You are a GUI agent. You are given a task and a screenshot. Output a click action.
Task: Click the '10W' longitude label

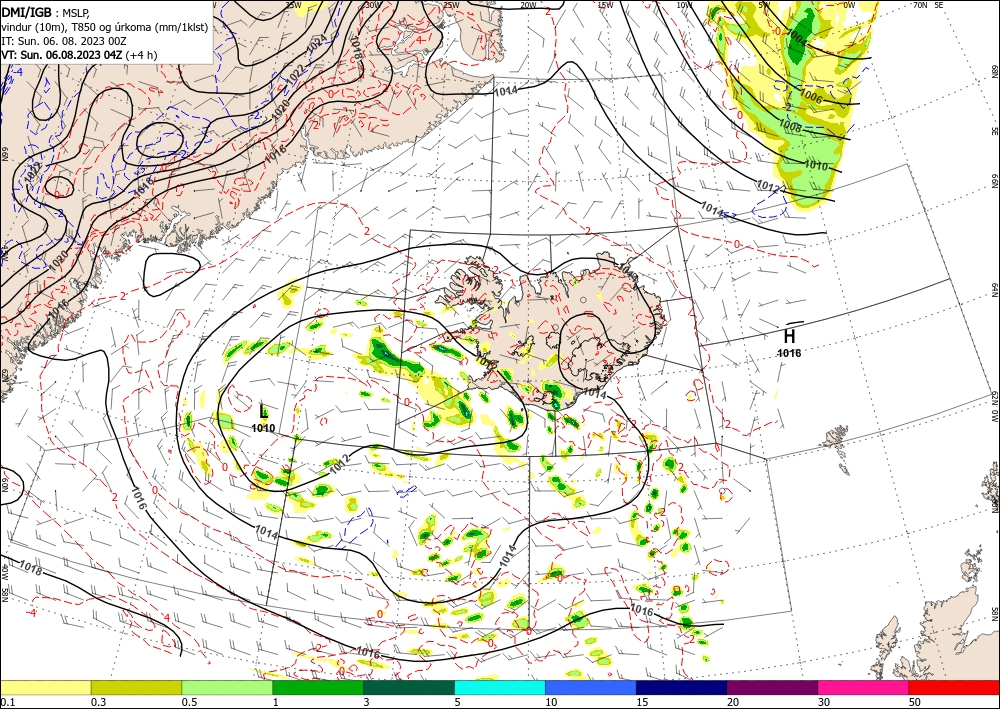[x=684, y=5]
